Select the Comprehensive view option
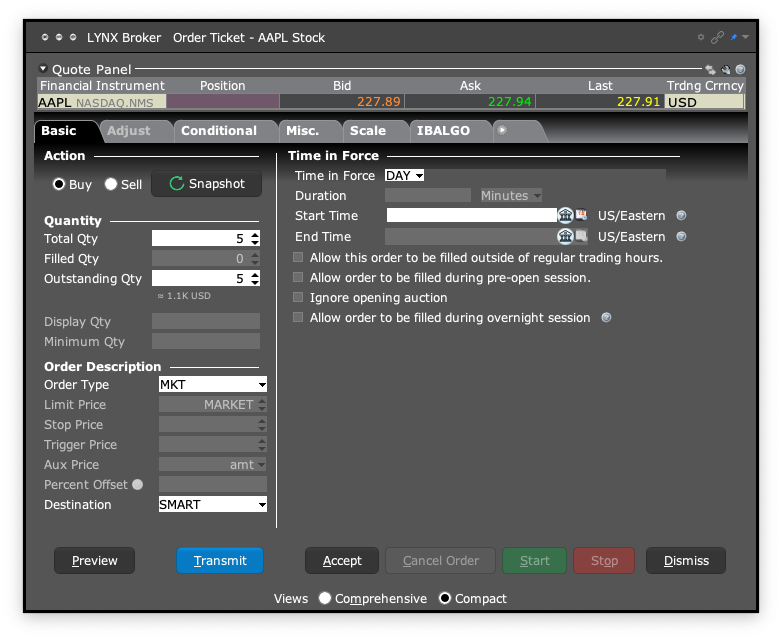 pyautogui.click(x=325, y=599)
